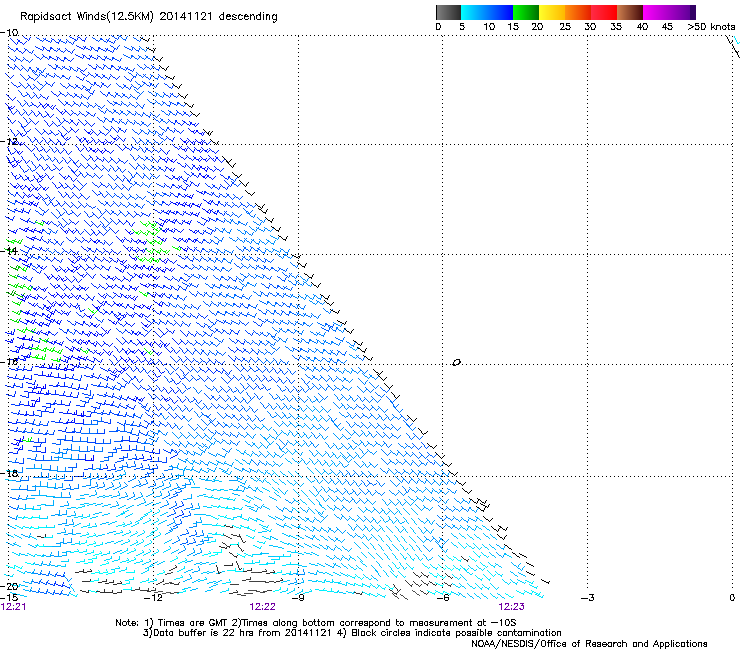This screenshot has height=650, width=740.
Task: Pick the green 15-20 knots legend swatch
Action: (526, 12)
